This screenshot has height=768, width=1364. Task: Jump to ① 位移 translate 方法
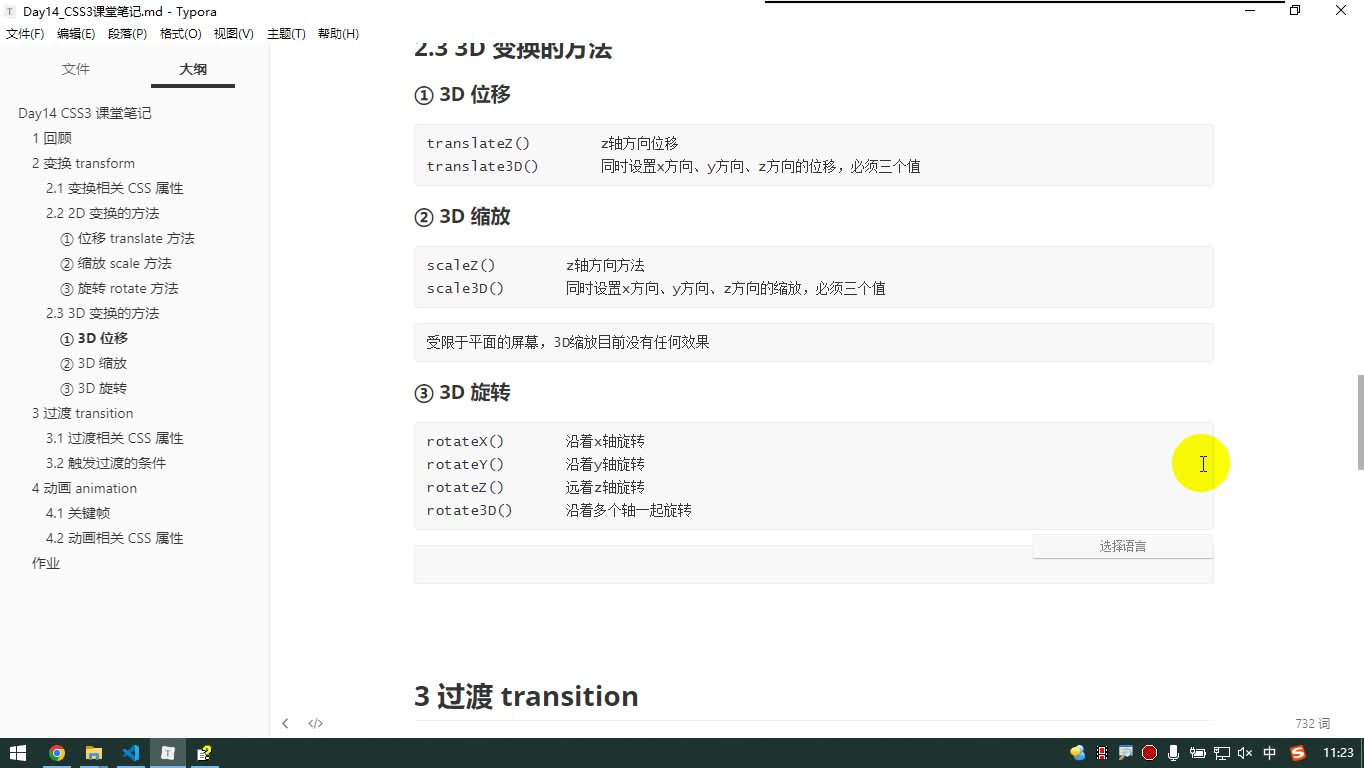127,238
